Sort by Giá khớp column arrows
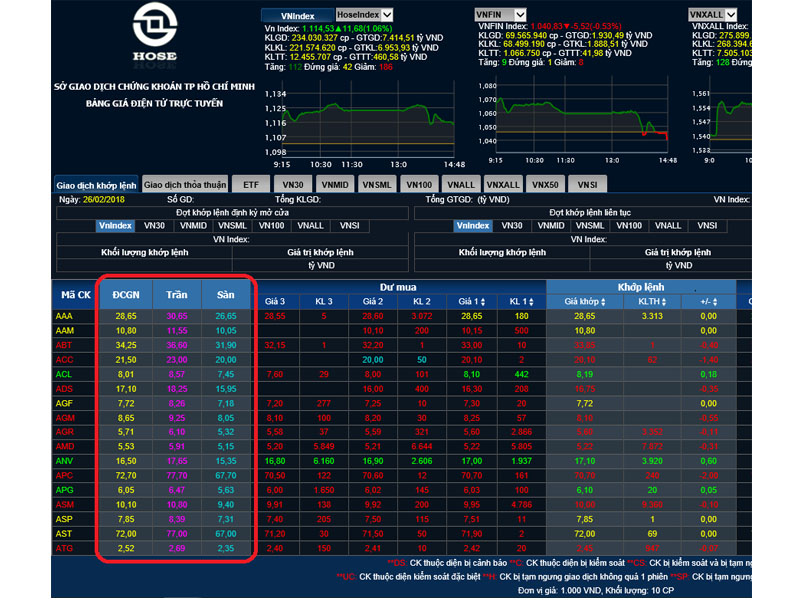This screenshot has height=600, width=800. click(603, 302)
